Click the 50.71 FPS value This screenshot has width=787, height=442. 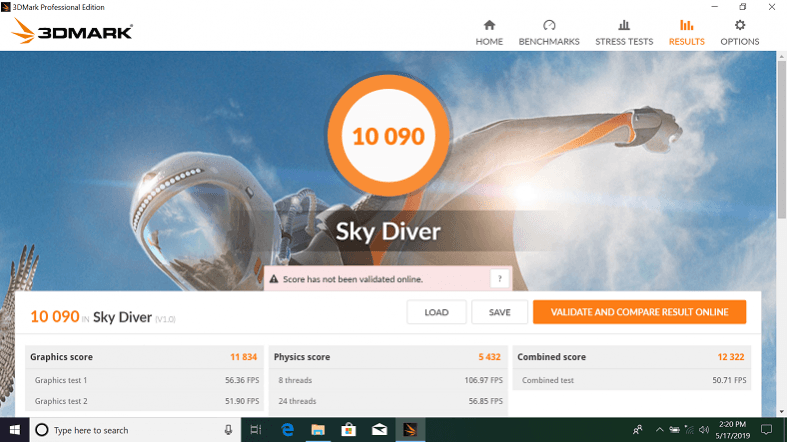tap(729, 380)
